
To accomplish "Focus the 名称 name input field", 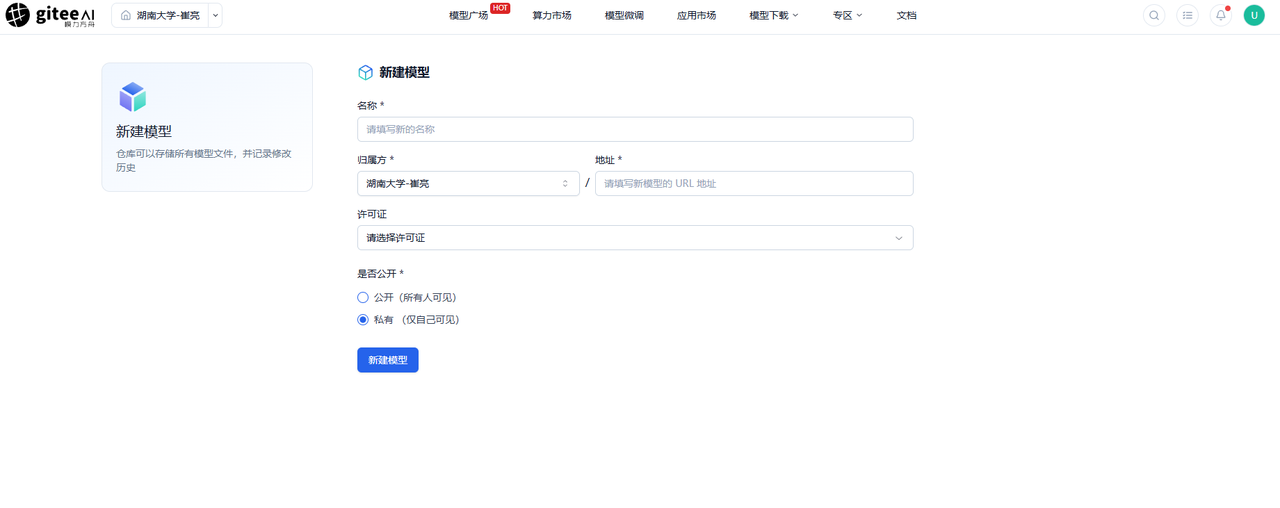I will (x=635, y=129).
